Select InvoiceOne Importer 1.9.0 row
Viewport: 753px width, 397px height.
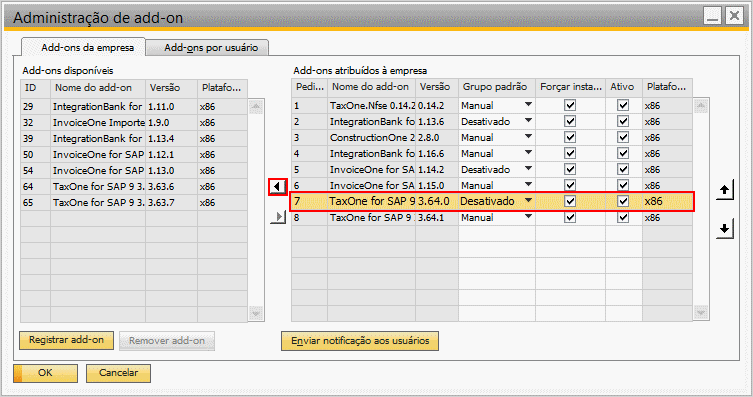pos(134,122)
